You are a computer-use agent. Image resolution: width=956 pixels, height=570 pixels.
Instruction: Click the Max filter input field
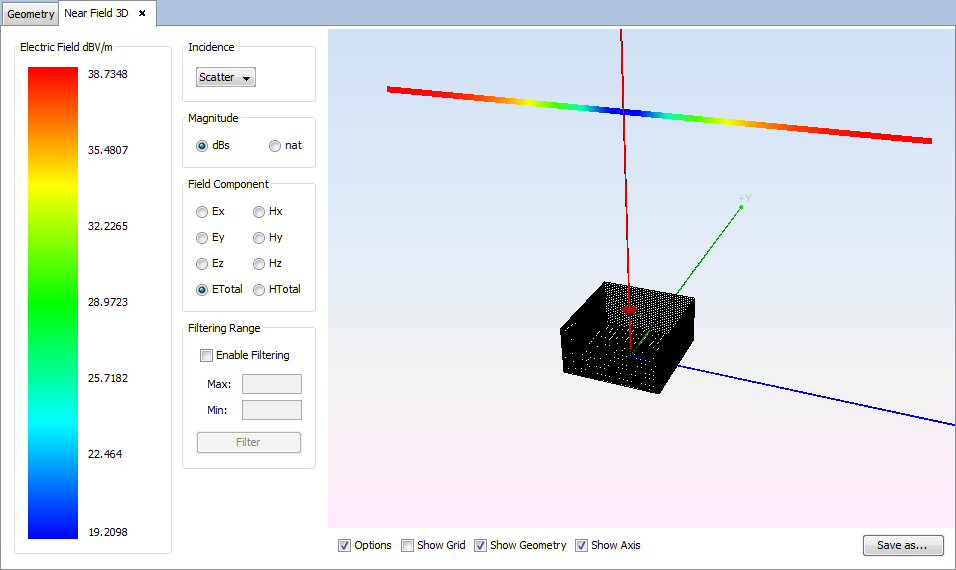(271, 384)
